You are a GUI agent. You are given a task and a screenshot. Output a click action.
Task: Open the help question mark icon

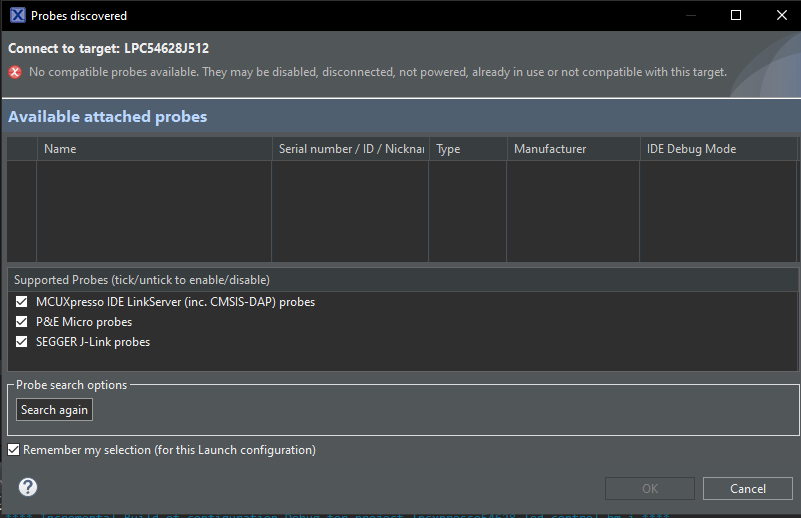[x=28, y=488]
